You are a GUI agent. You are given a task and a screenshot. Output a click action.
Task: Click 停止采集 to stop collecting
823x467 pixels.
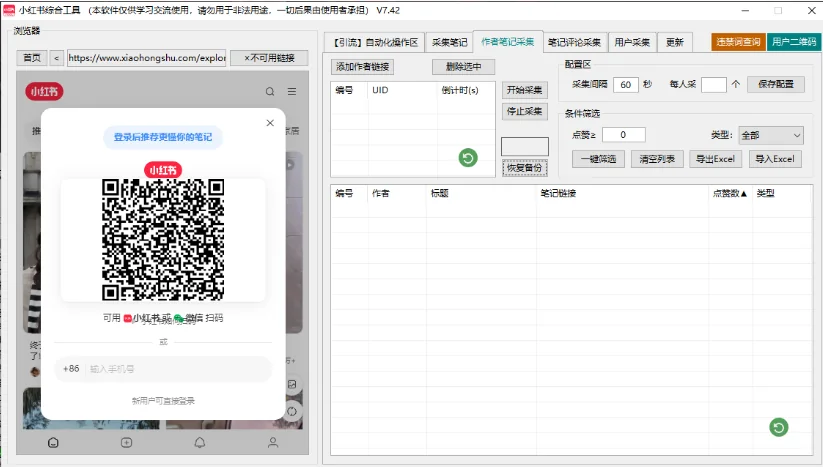525,111
